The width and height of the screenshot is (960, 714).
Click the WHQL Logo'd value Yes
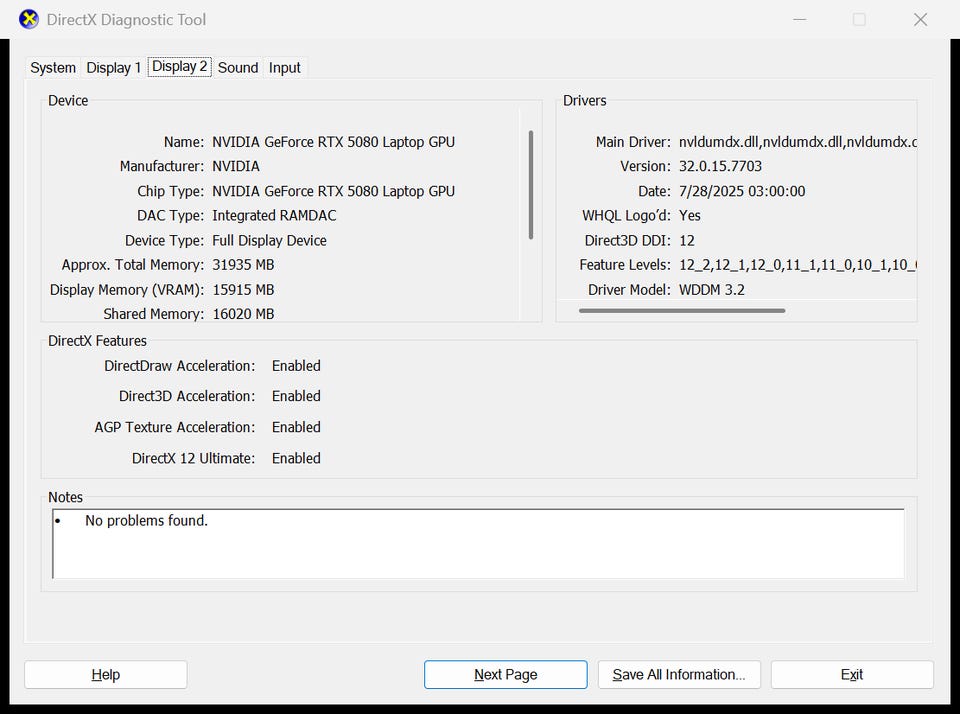point(689,216)
